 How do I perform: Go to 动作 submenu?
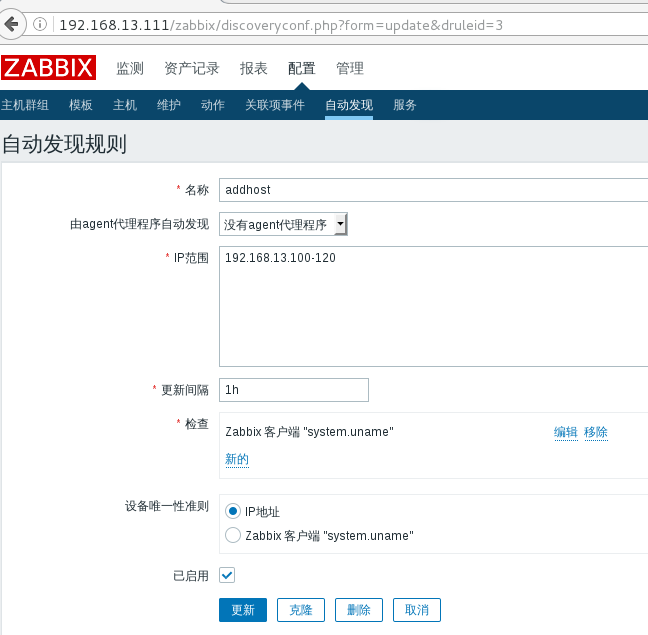click(213, 105)
